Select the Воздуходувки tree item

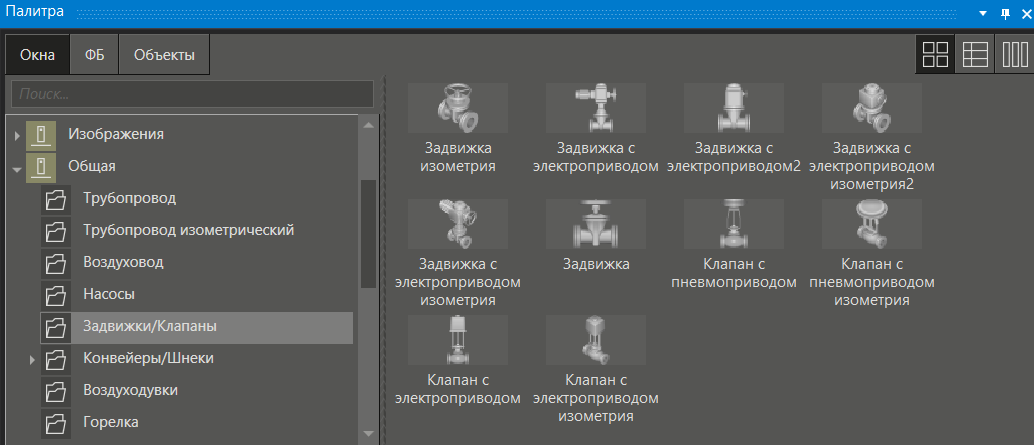[131, 390]
